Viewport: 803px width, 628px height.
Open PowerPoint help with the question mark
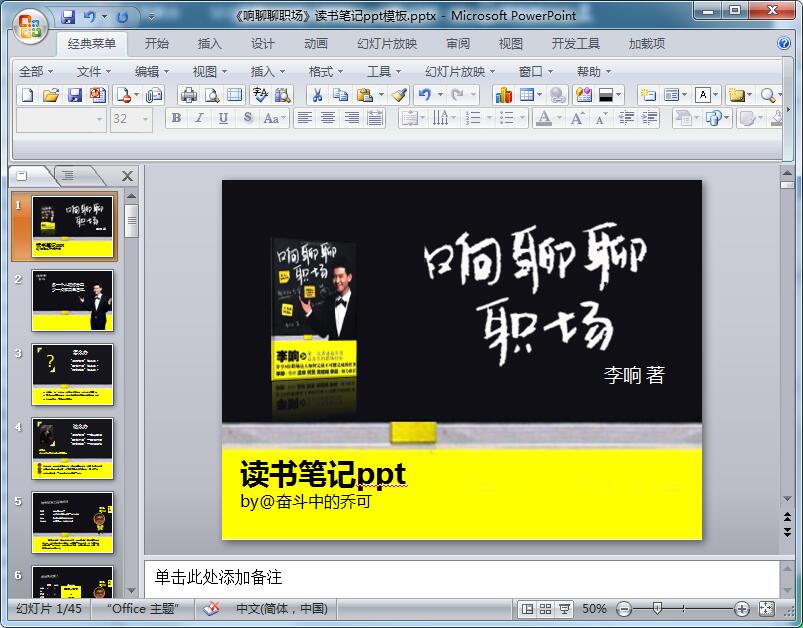click(x=784, y=43)
